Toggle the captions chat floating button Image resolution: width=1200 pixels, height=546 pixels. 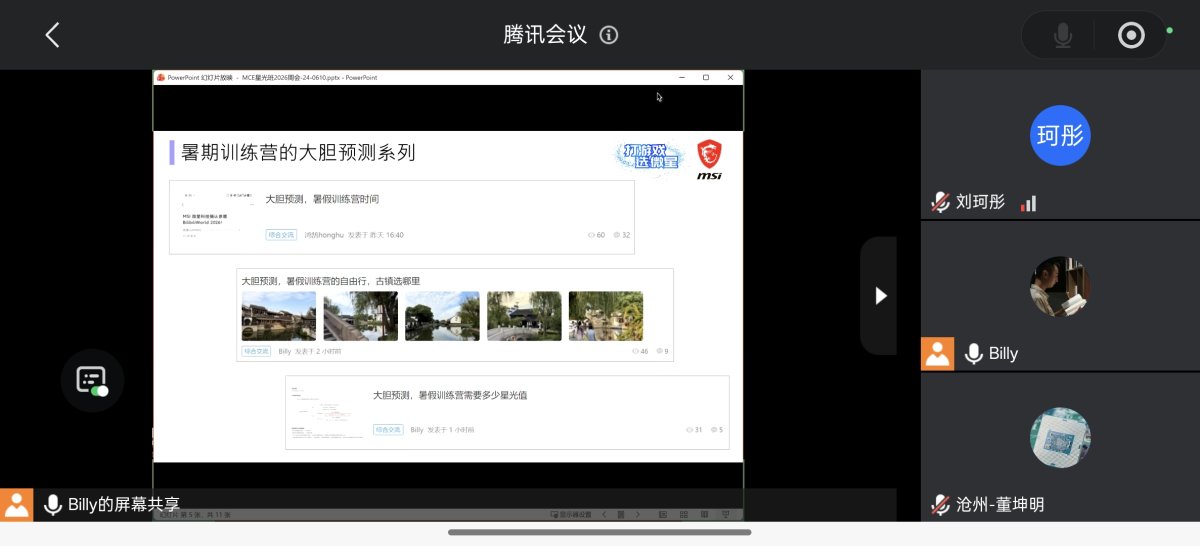pyautogui.click(x=92, y=380)
